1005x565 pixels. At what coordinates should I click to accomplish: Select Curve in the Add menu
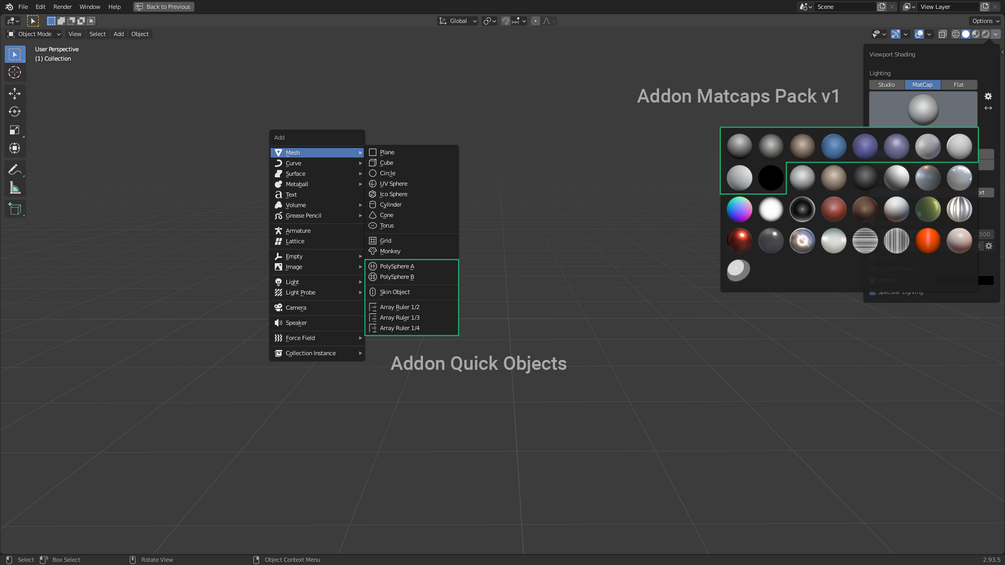coord(317,163)
